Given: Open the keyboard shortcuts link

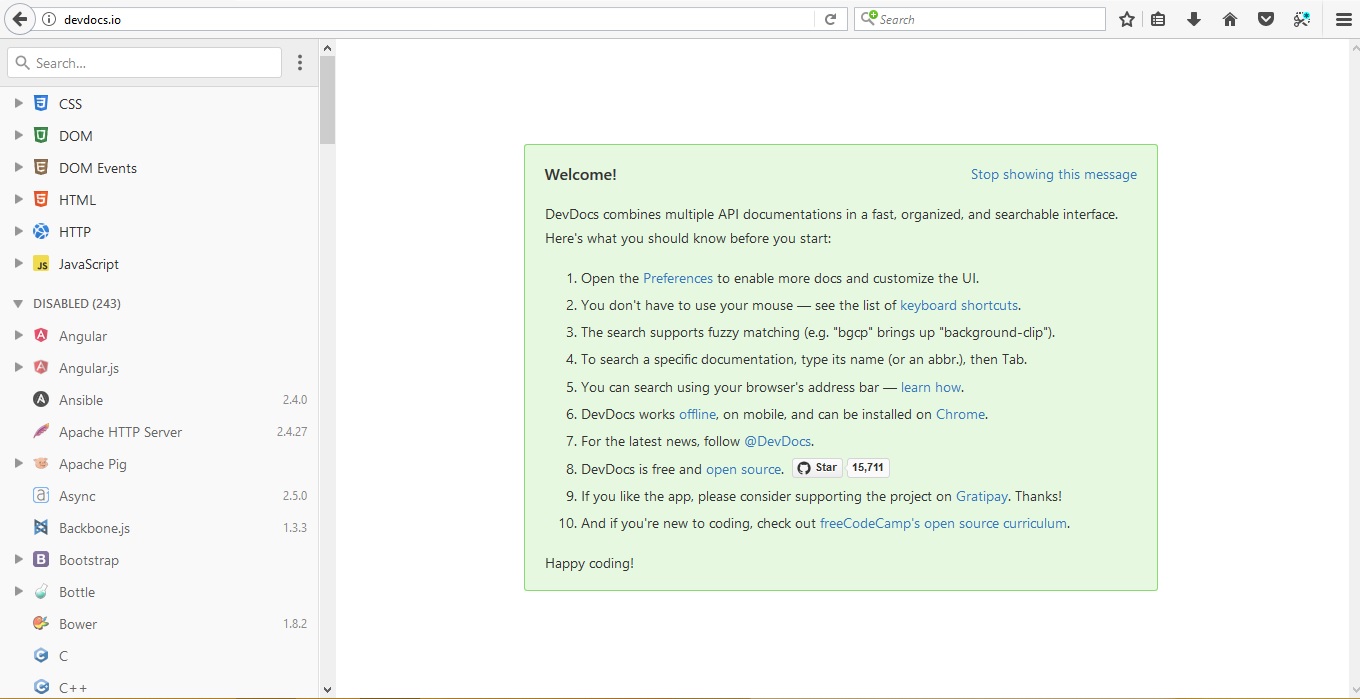Looking at the screenshot, I should click(959, 305).
